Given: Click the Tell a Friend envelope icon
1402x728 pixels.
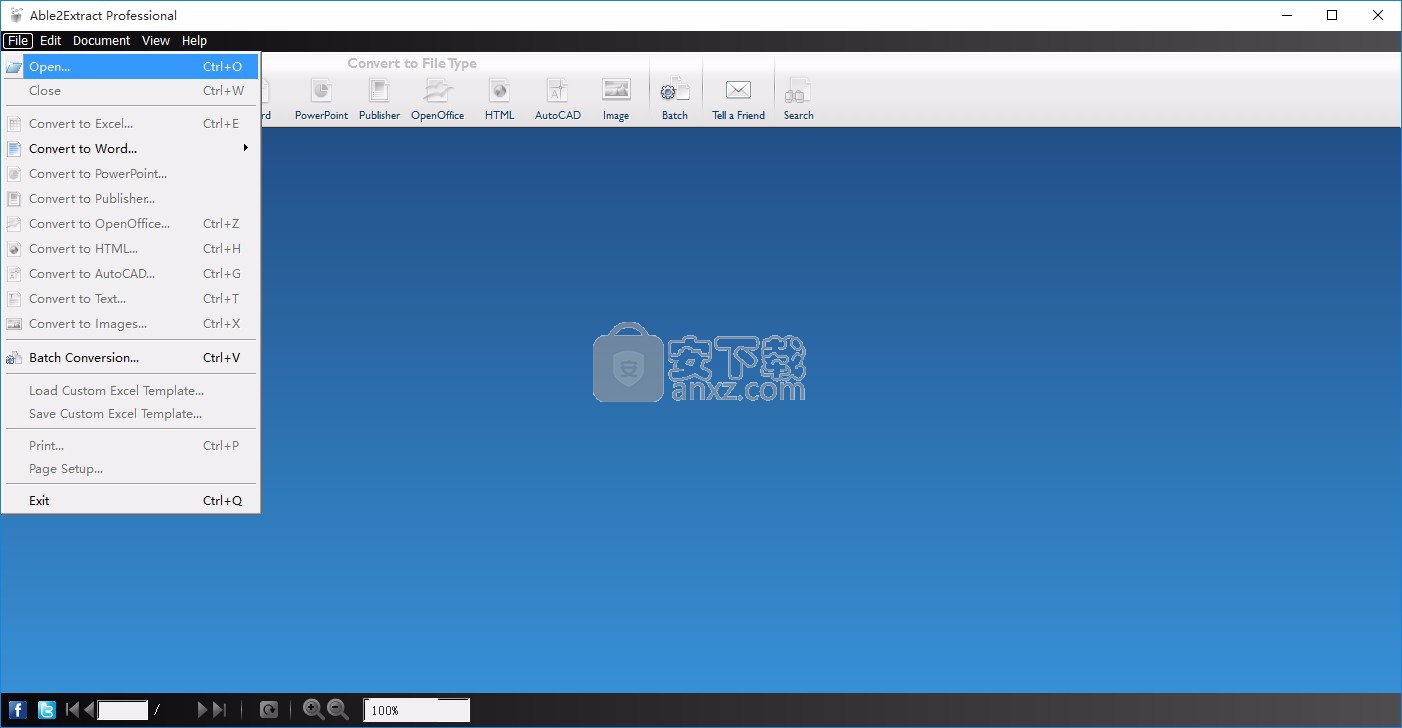Looking at the screenshot, I should (738, 90).
